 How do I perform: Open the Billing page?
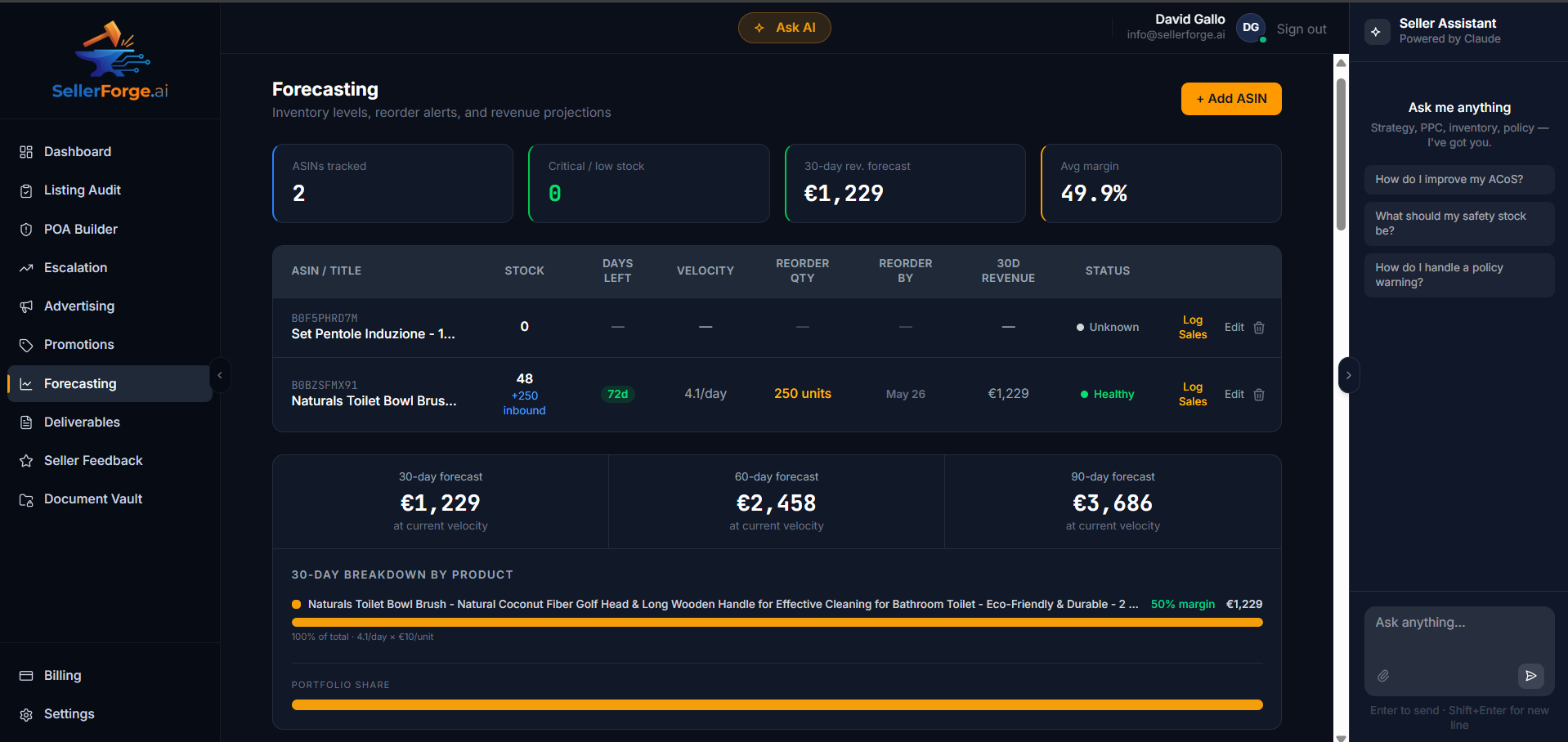[62, 675]
